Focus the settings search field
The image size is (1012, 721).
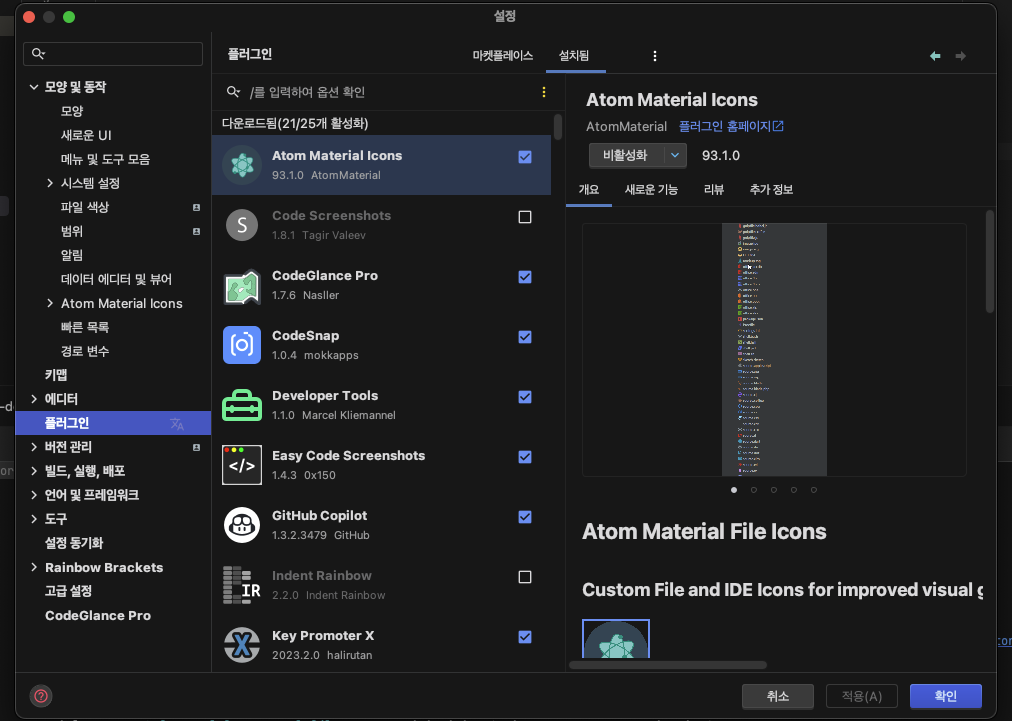tap(113, 54)
